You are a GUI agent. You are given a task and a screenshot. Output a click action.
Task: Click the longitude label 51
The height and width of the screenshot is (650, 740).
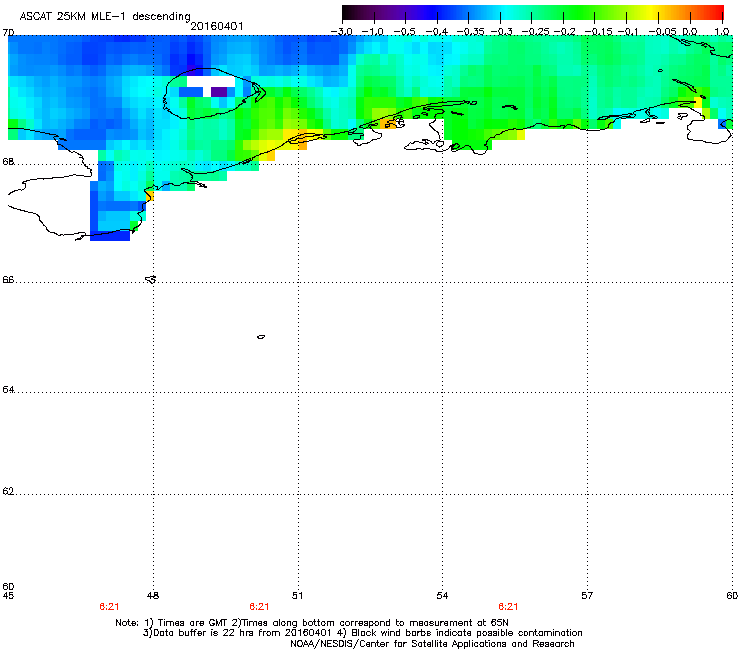pyautogui.click(x=297, y=596)
